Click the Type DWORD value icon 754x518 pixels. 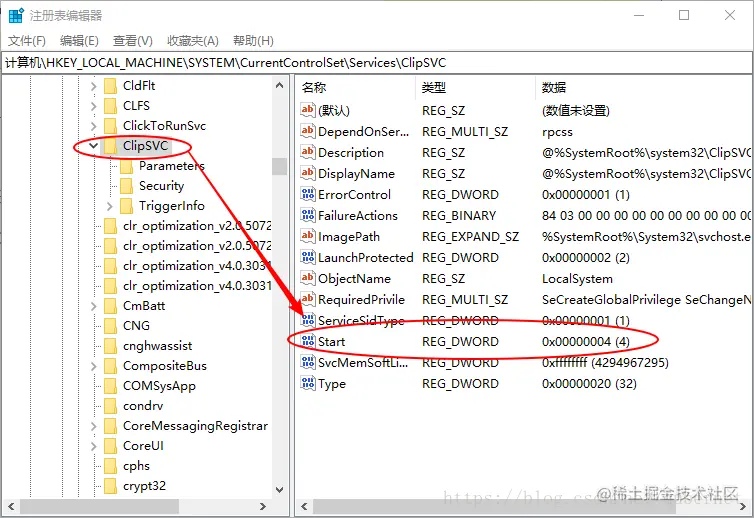click(x=308, y=383)
